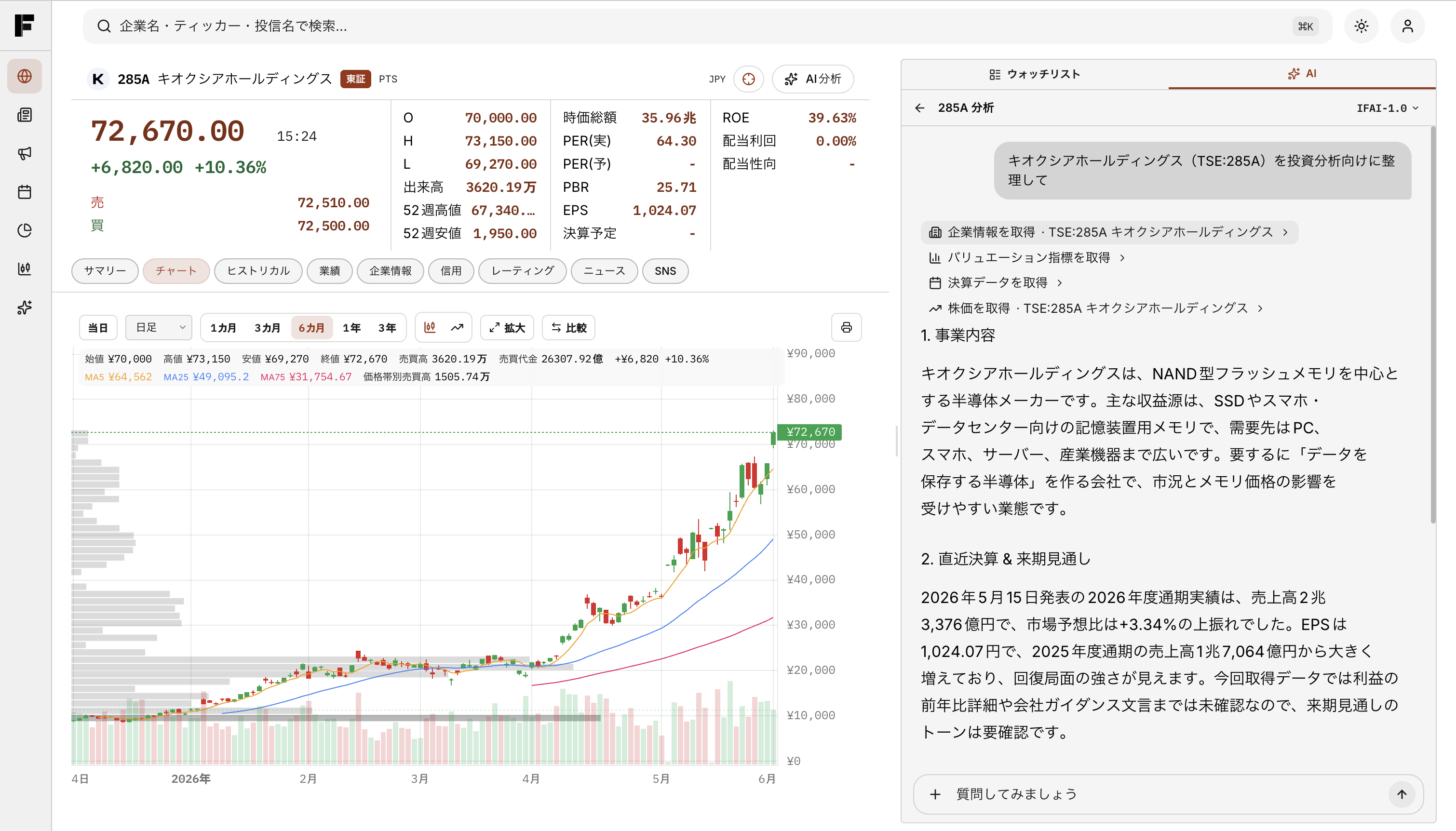Click the panel divider handle beside chart
The height and width of the screenshot is (831, 1456).
coord(896,441)
